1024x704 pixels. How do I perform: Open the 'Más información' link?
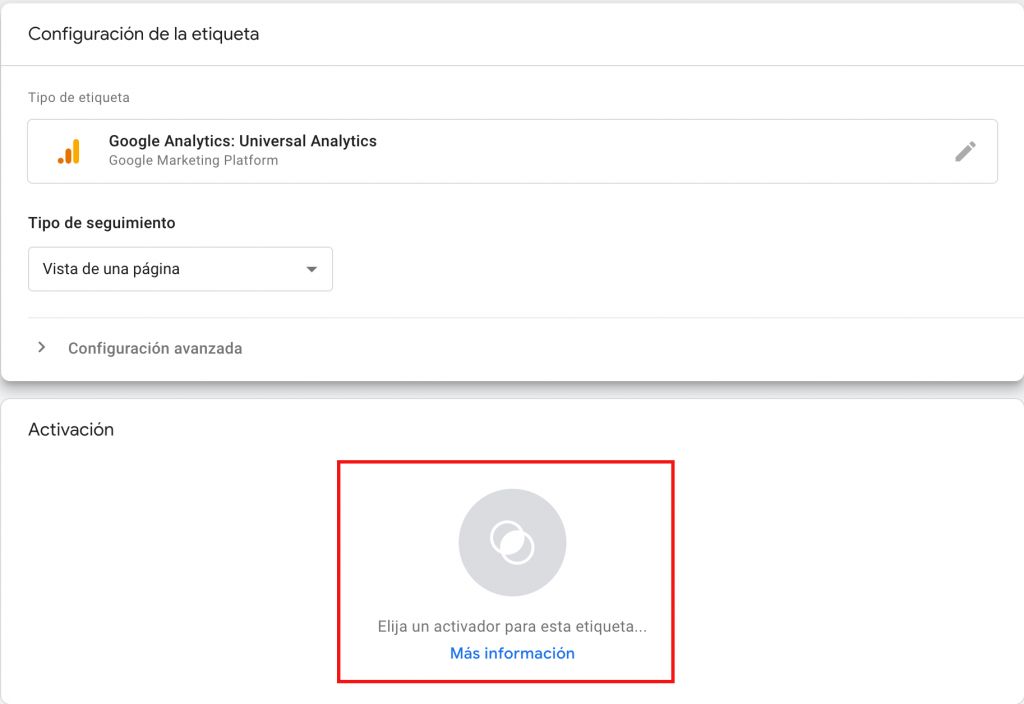[x=512, y=653]
